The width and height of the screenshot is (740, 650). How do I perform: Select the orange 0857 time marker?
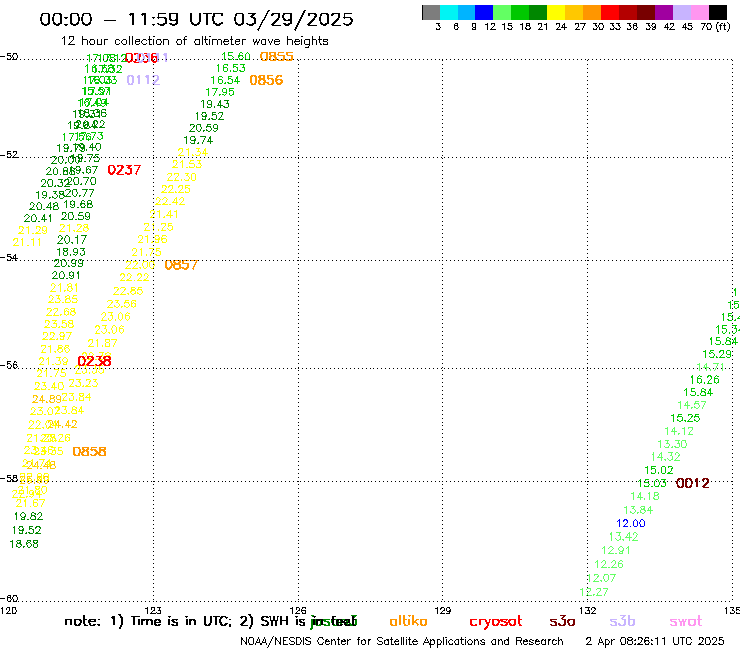(181, 265)
